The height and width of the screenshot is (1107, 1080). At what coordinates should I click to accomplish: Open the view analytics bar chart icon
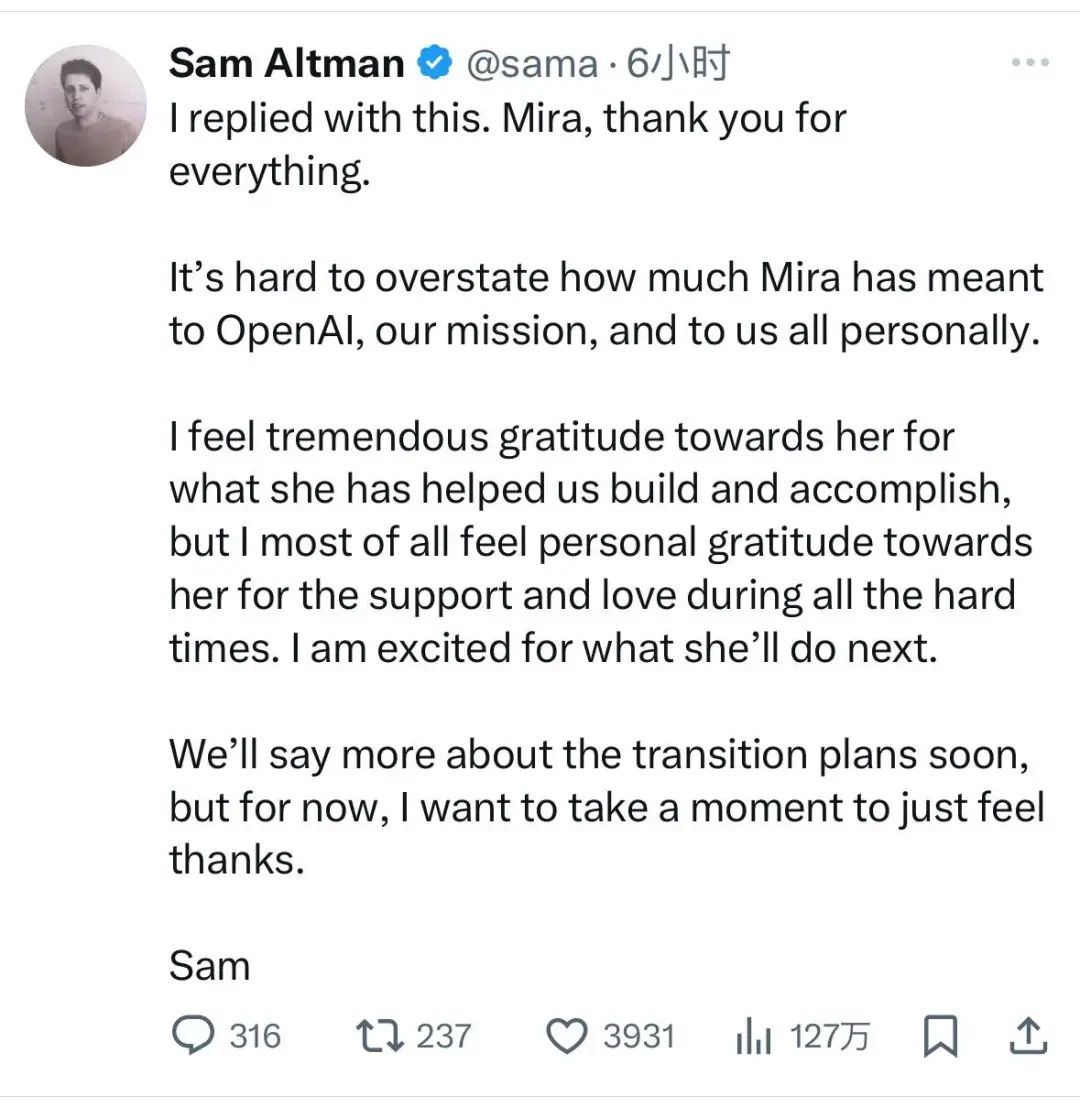click(752, 1038)
